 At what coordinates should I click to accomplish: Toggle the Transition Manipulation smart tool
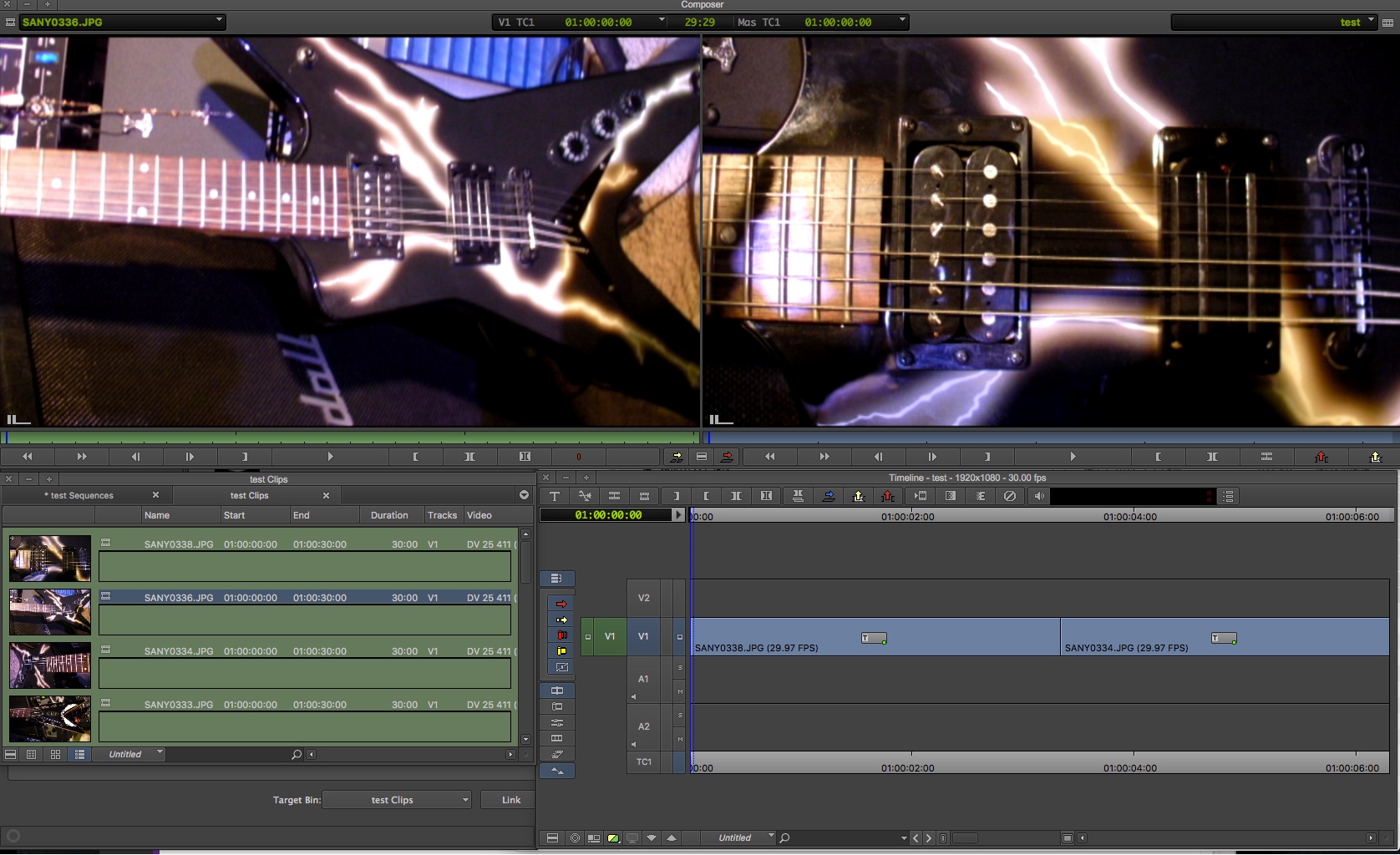(561, 667)
